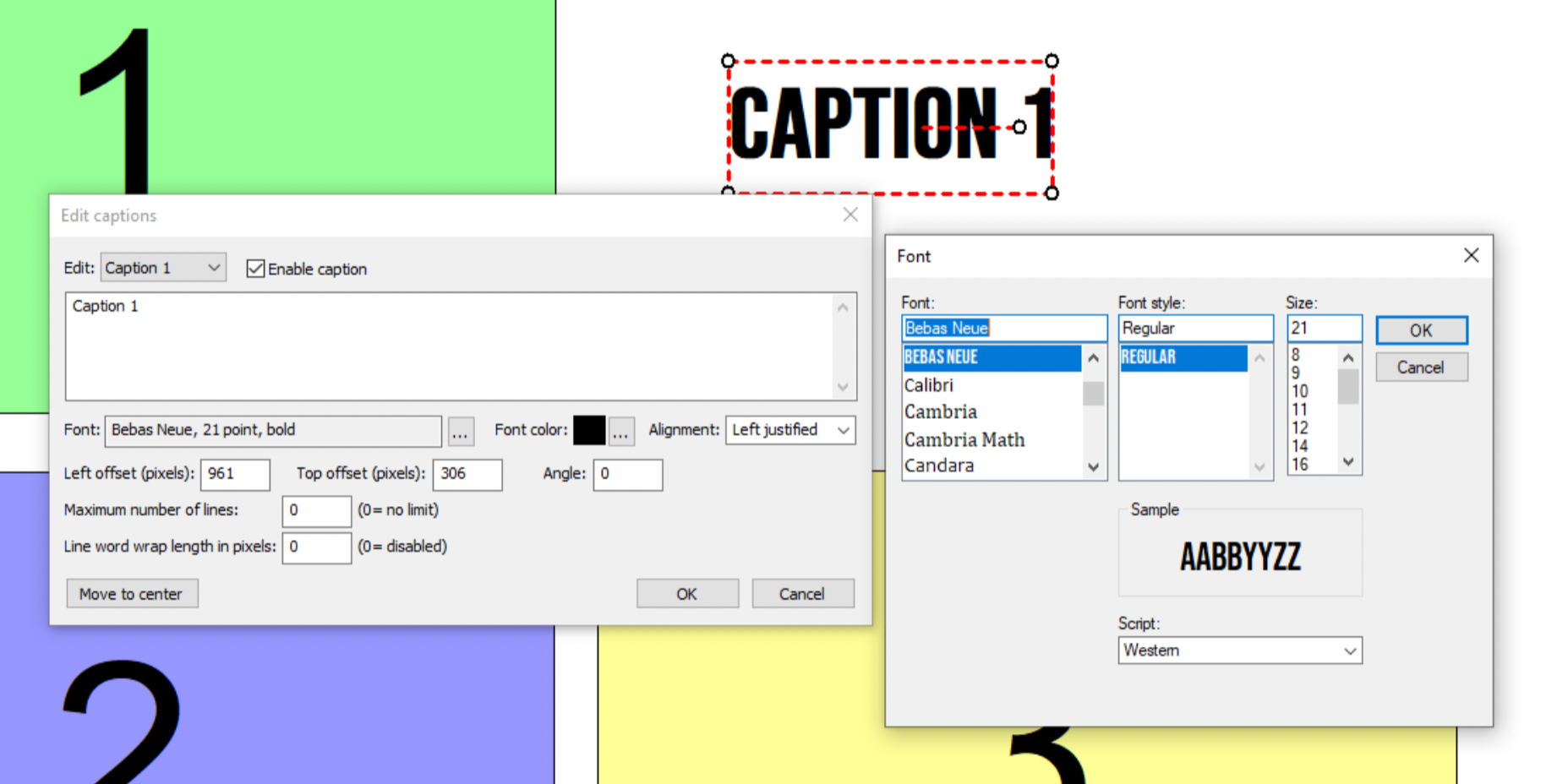1557x784 pixels.
Task: Click the size list scrollbar thumb
Action: [x=1349, y=388]
